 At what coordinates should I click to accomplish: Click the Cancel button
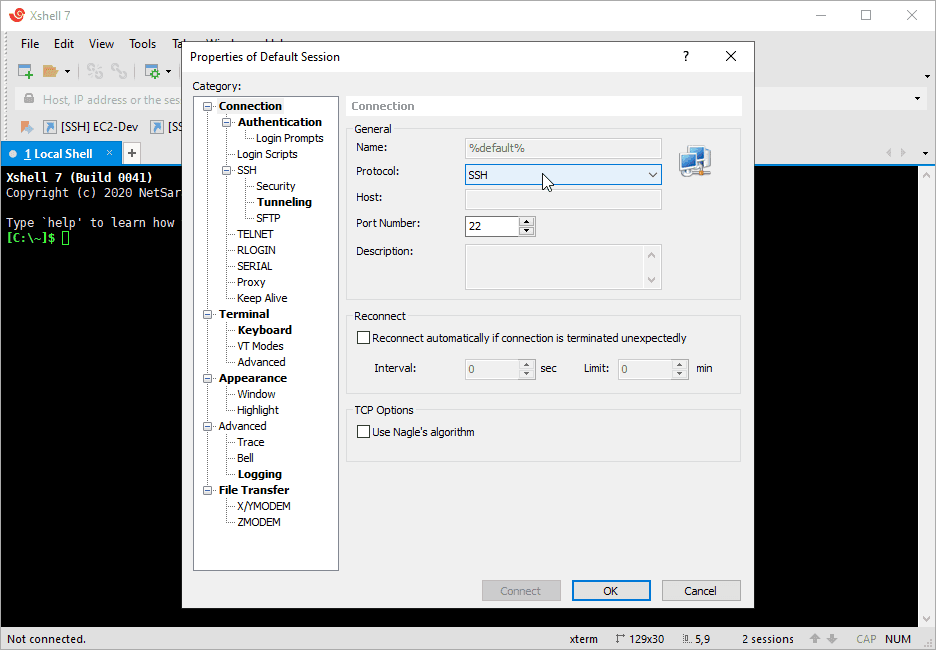700,591
